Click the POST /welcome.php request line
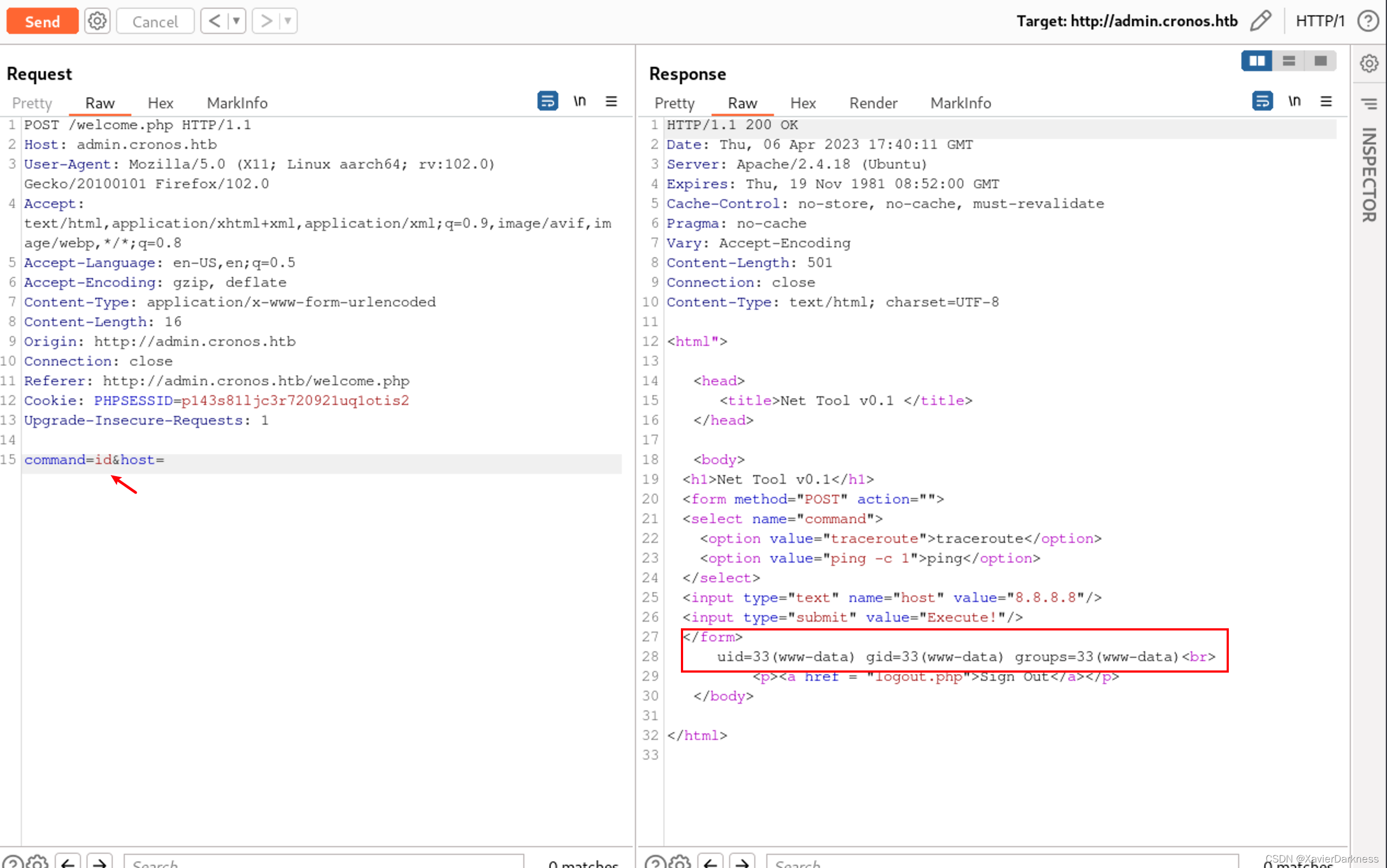 (x=137, y=125)
